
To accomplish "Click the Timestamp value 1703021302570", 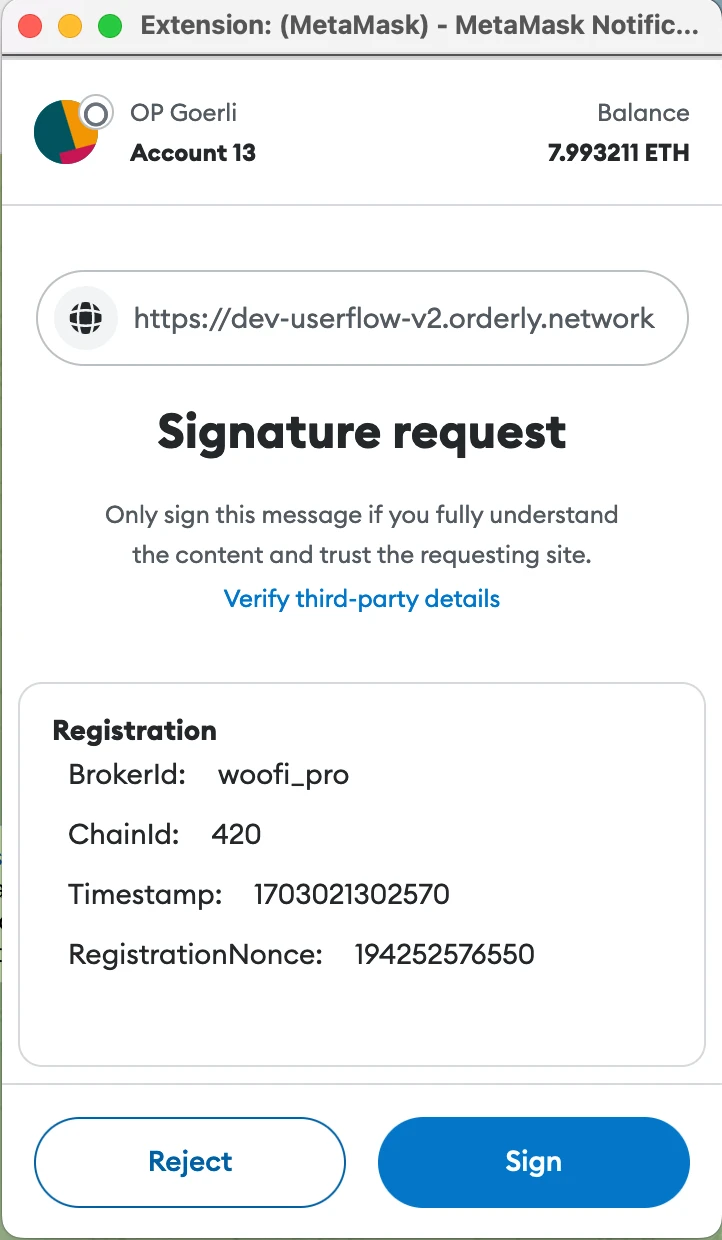I will [x=352, y=894].
